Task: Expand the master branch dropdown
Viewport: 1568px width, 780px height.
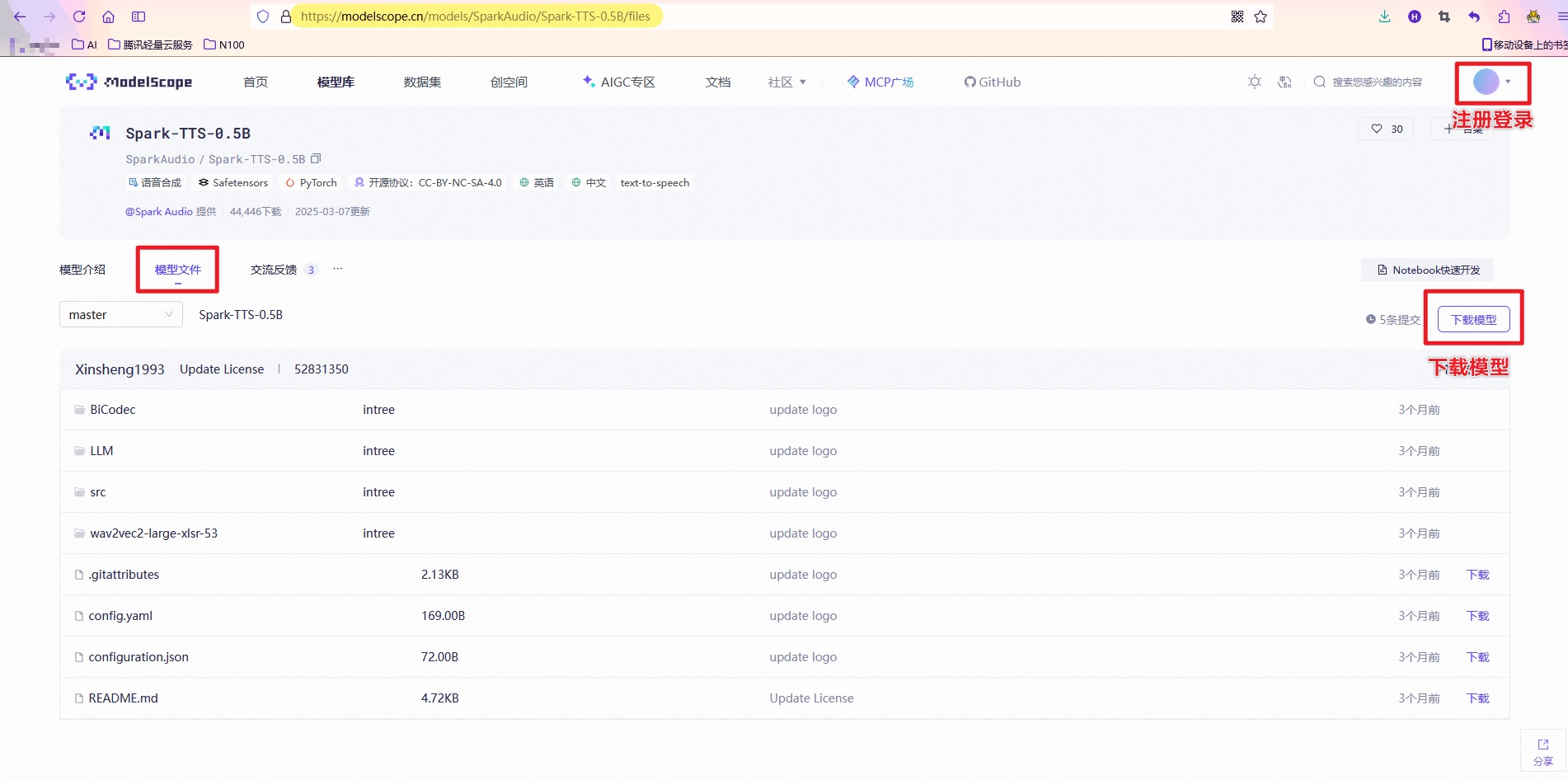Action: [x=121, y=314]
